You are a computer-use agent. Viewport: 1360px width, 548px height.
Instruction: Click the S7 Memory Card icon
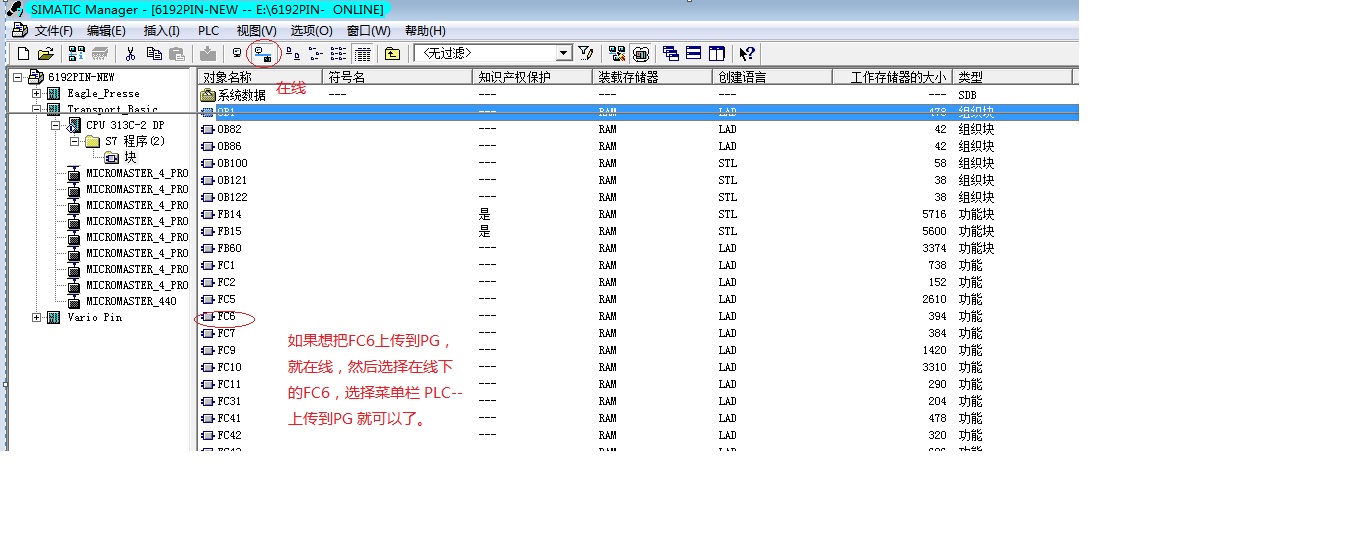100,53
